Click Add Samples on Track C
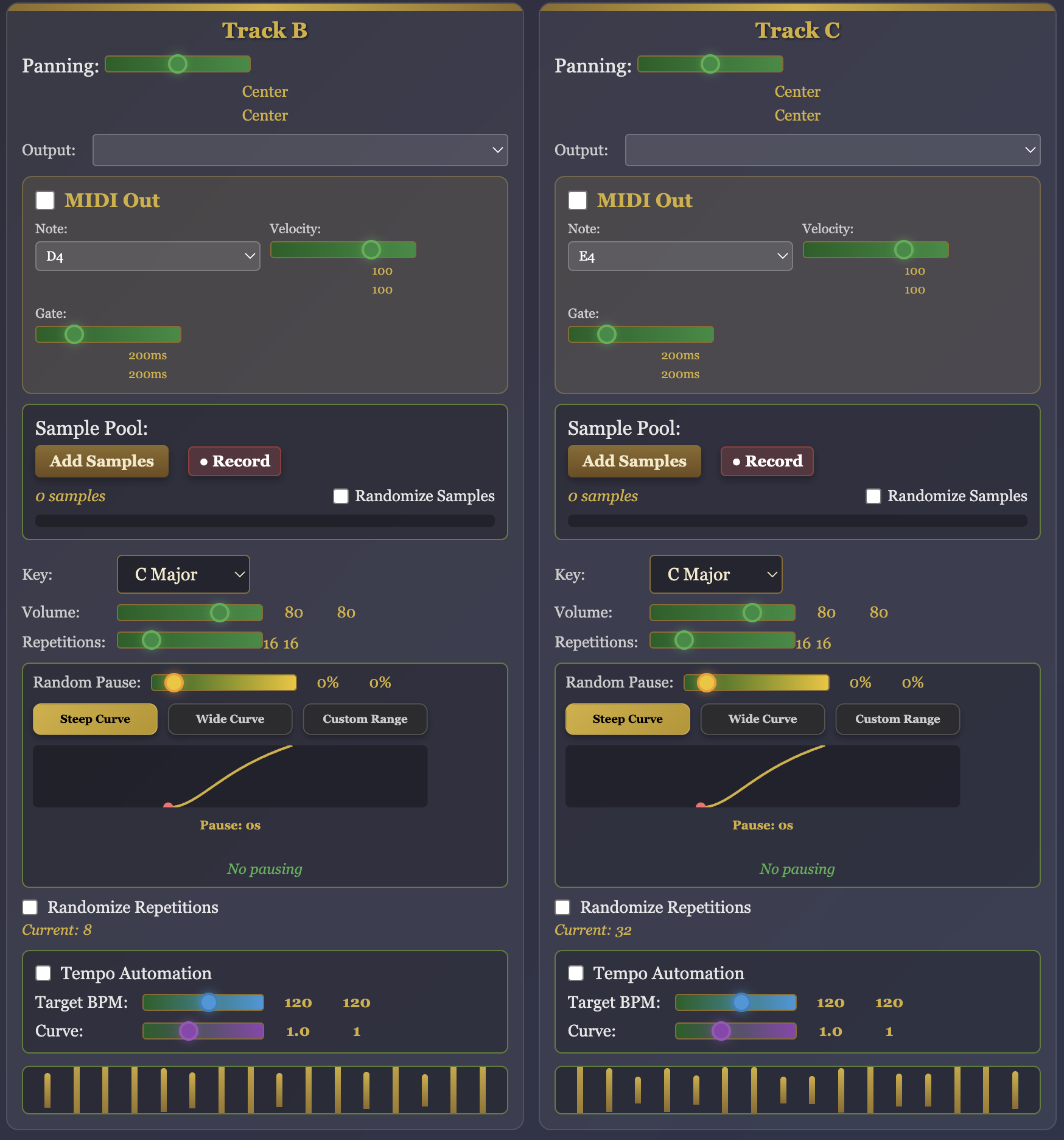This screenshot has width=1064, height=1140. [x=634, y=461]
